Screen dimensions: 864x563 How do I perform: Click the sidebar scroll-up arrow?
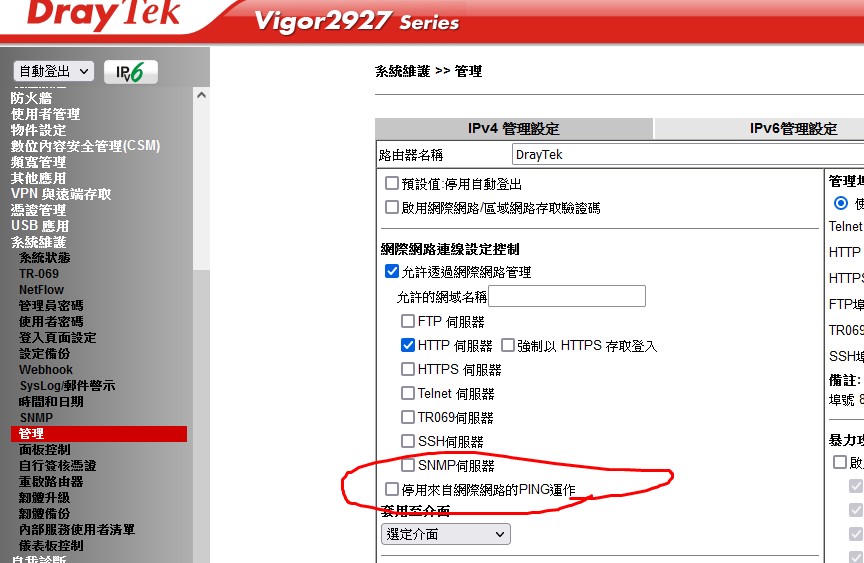click(201, 95)
